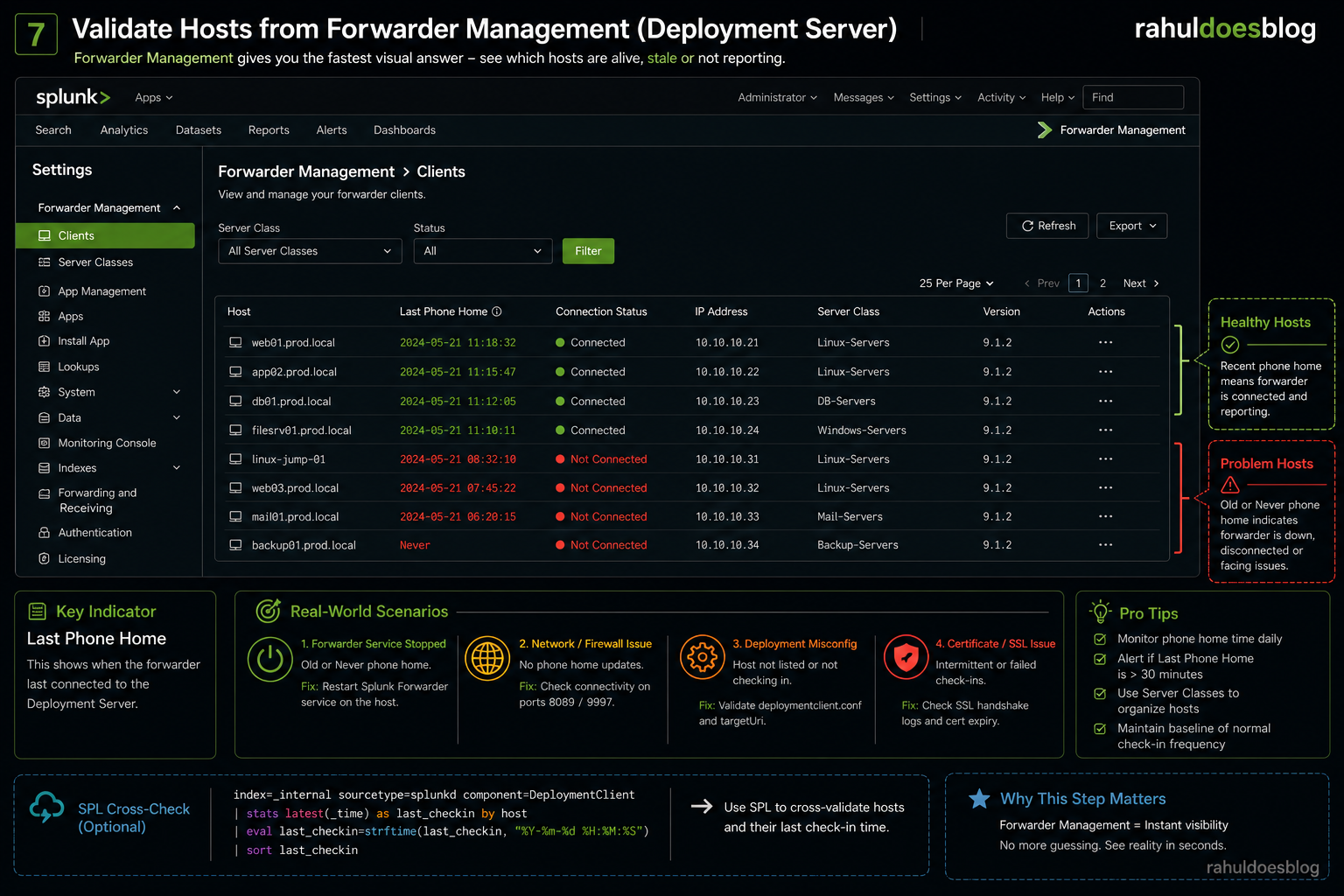Click the Apps grid icon in sidebar

tap(45, 317)
